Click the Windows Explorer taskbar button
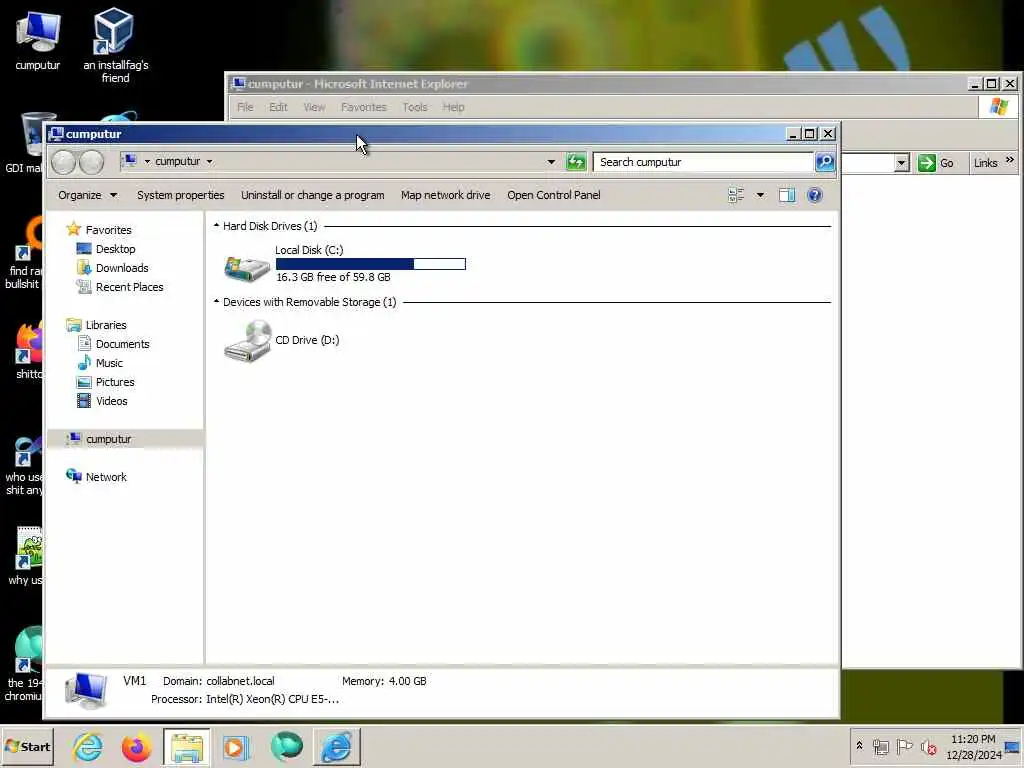Image resolution: width=1024 pixels, height=768 pixels. click(x=187, y=747)
